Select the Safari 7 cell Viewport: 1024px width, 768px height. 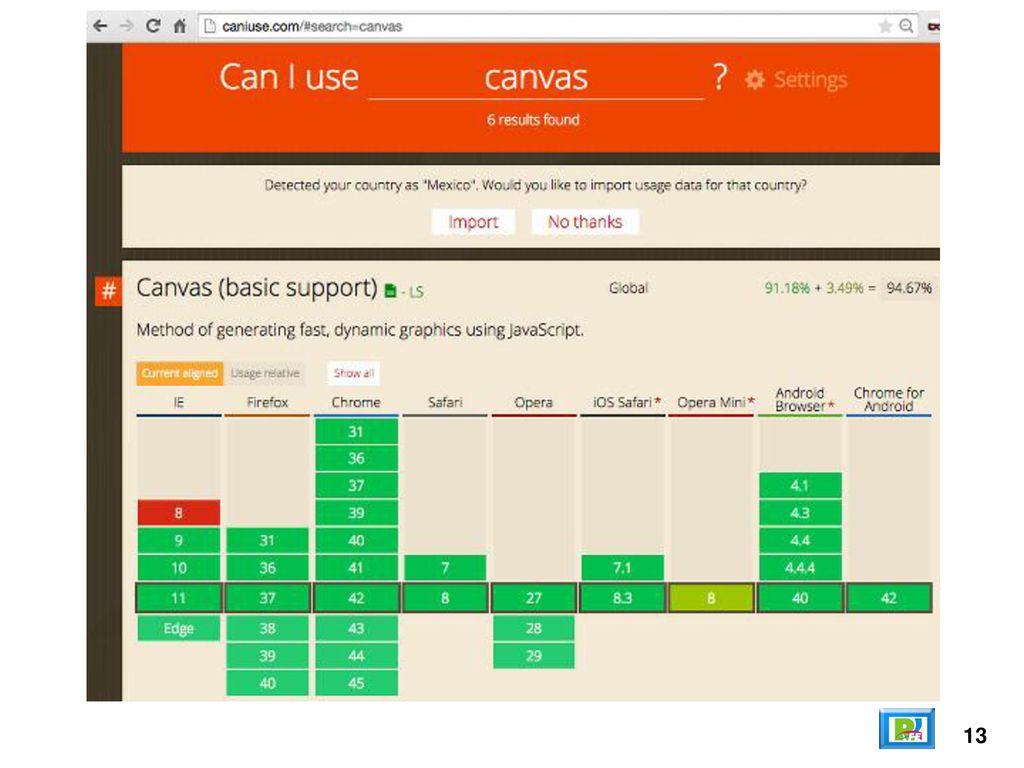445,568
